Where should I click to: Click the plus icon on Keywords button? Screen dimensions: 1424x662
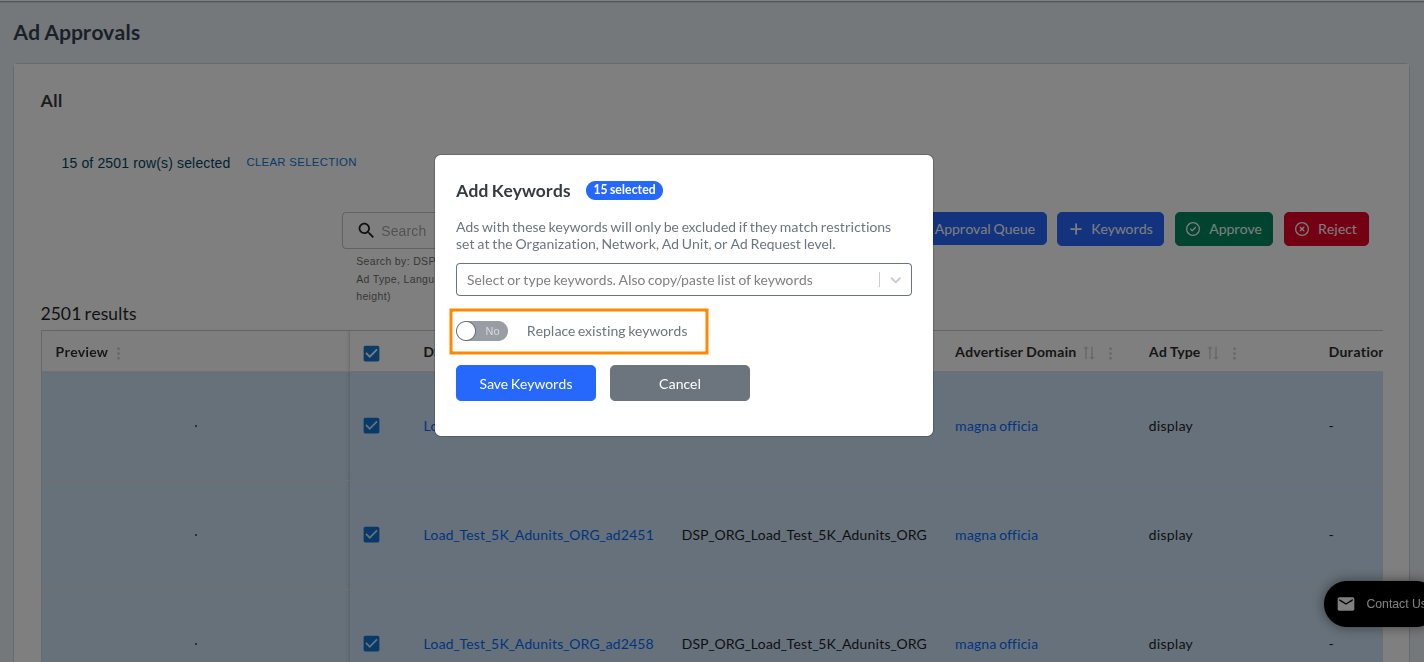[1076, 229]
